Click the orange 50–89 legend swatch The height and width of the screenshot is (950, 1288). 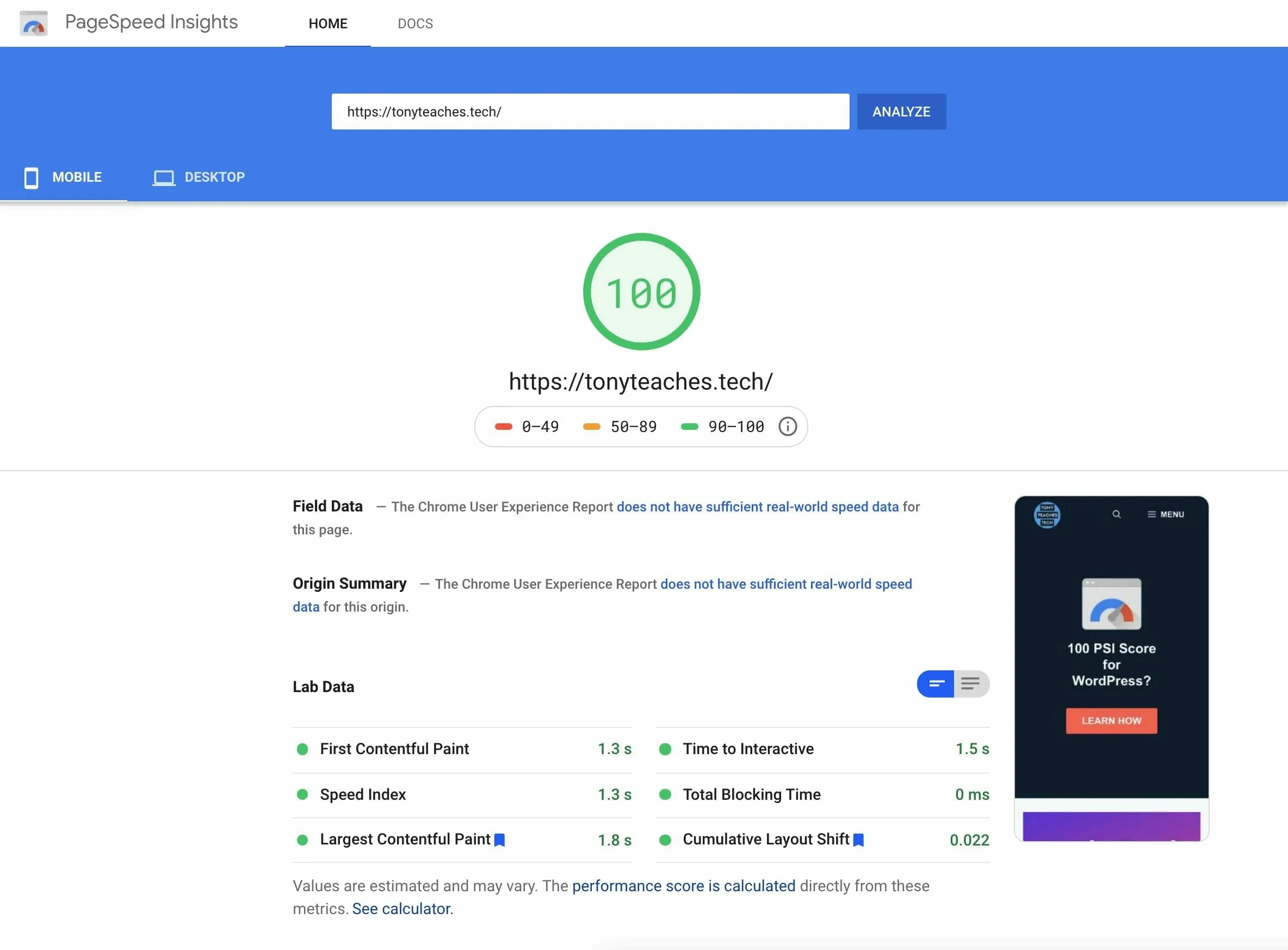(x=591, y=427)
